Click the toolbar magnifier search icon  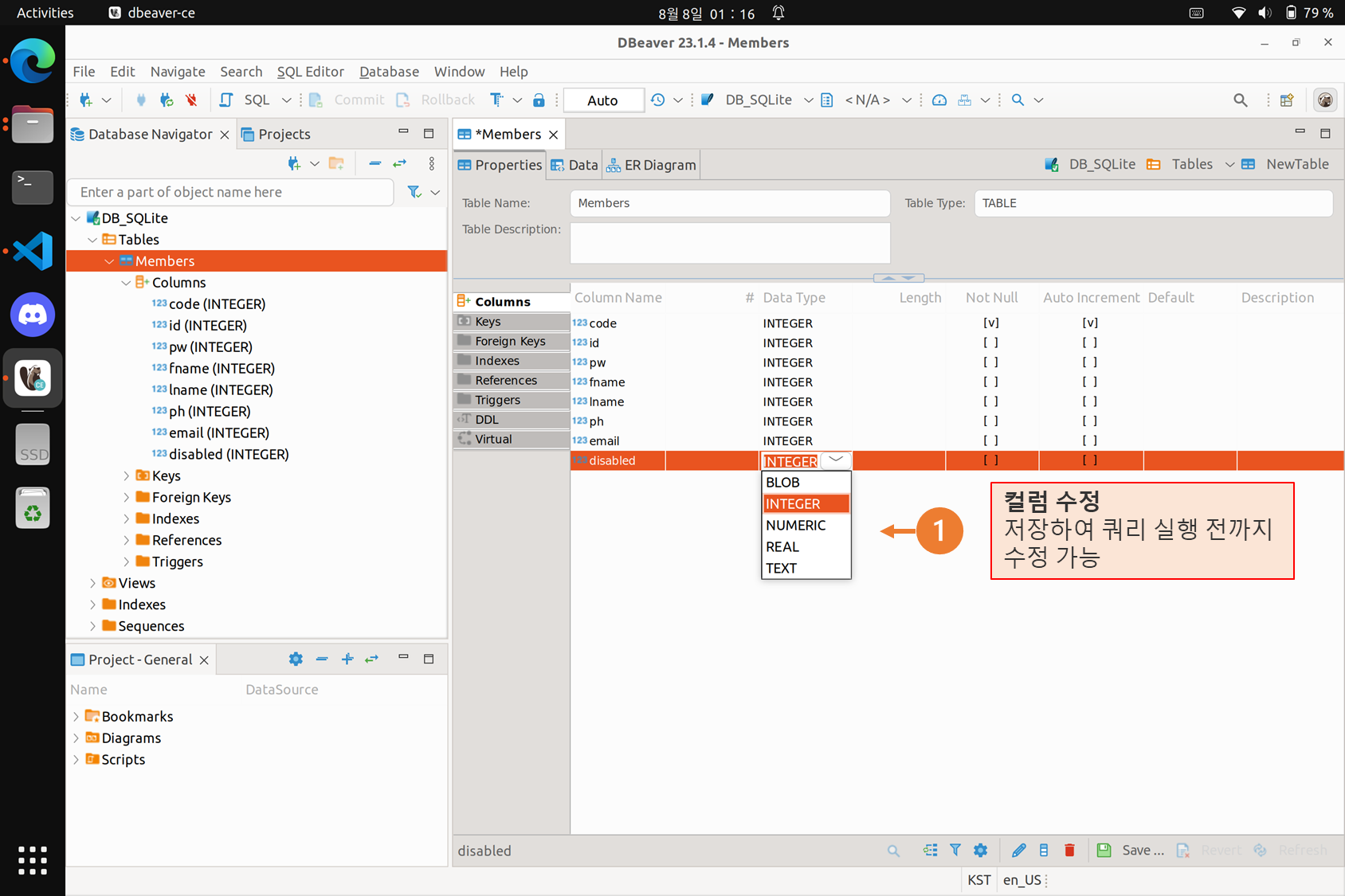tap(1018, 100)
